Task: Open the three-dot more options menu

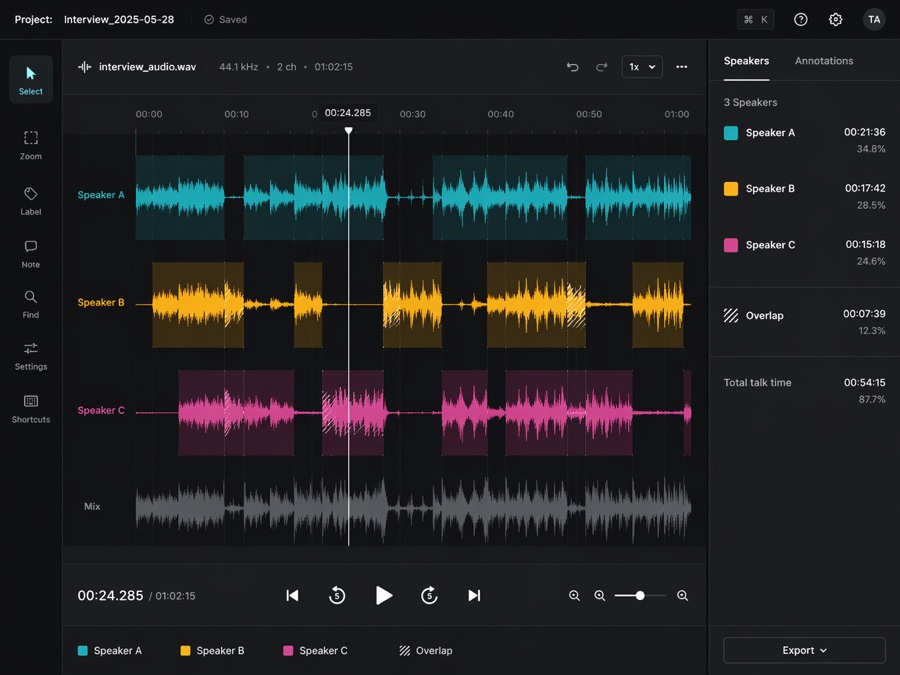Action: click(x=681, y=67)
